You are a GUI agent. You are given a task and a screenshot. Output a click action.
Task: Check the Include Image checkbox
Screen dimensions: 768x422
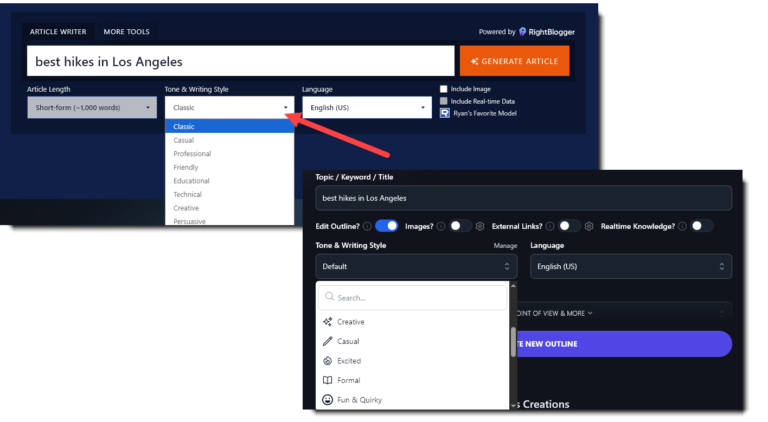tap(444, 89)
